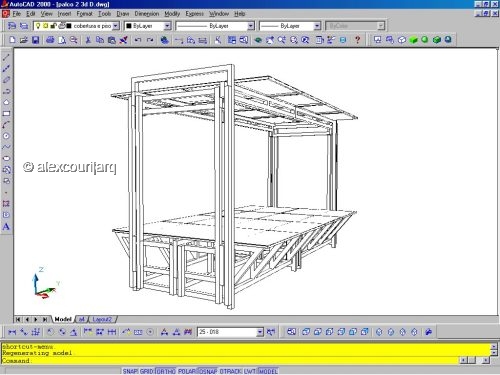Toggle ORTHO mode in status bar
The image size is (500, 375).
[x=166, y=371]
